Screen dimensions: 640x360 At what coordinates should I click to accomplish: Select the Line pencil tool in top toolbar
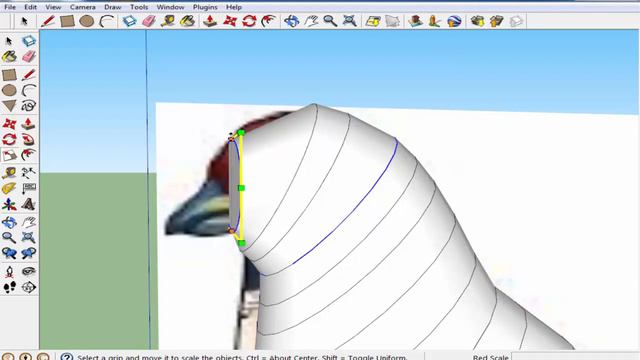pos(47,21)
